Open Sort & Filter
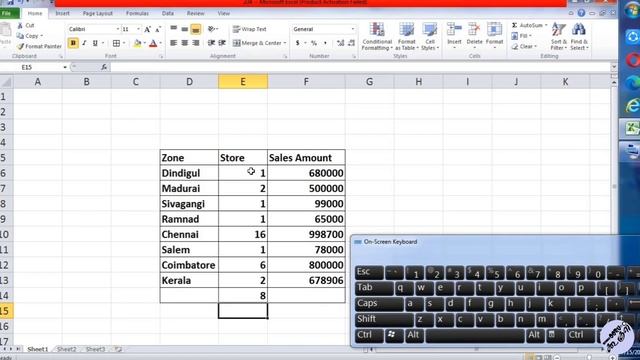Screen dimensions: 640x360 [558, 37]
